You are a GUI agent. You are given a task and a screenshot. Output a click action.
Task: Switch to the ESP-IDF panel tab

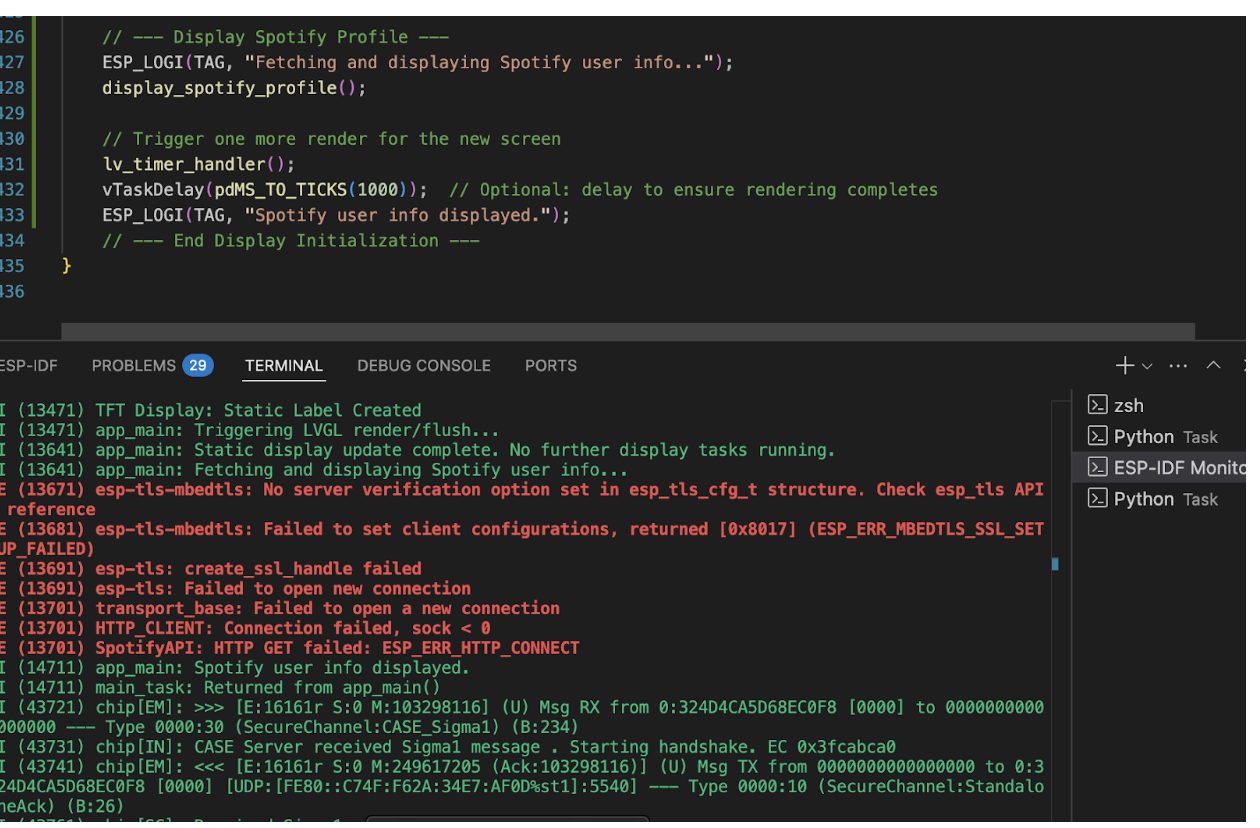[x=28, y=366]
